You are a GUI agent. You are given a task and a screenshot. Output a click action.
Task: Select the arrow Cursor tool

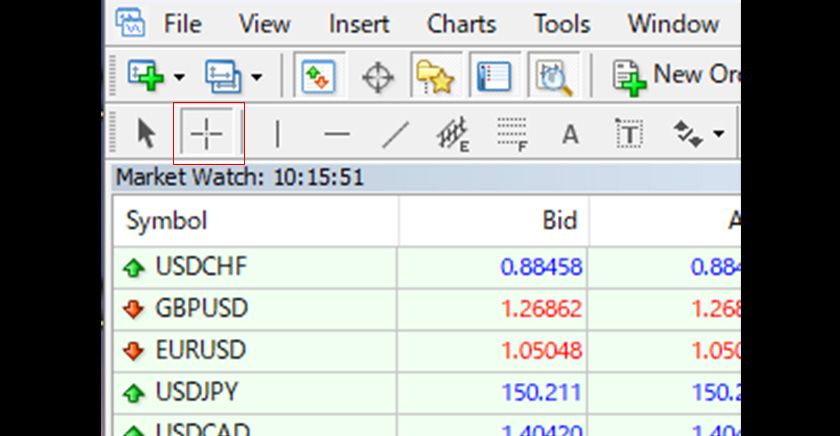click(x=147, y=134)
